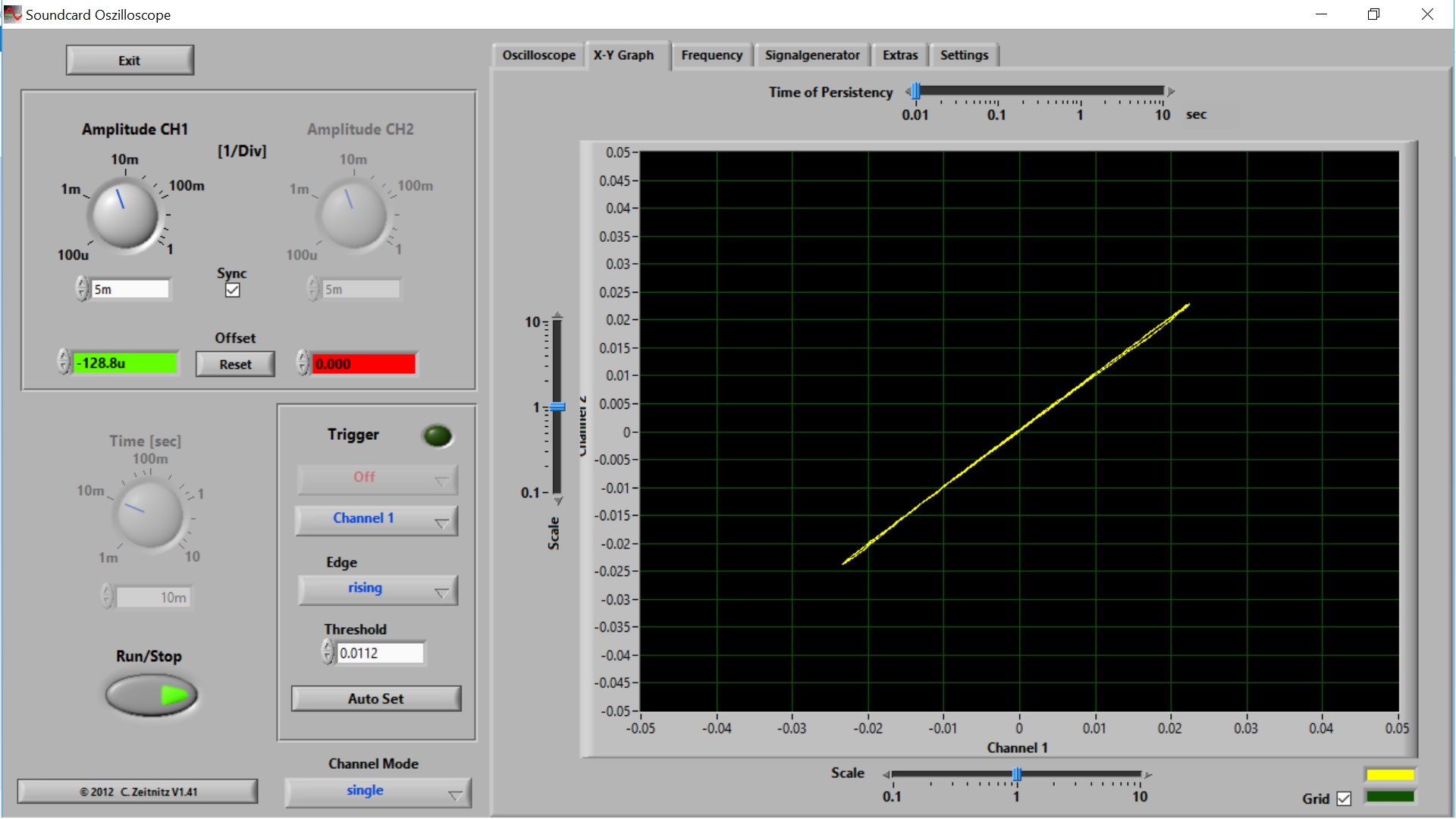The height and width of the screenshot is (819, 1456).
Task: Switch to the Oscilloscope tab
Action: [x=538, y=55]
